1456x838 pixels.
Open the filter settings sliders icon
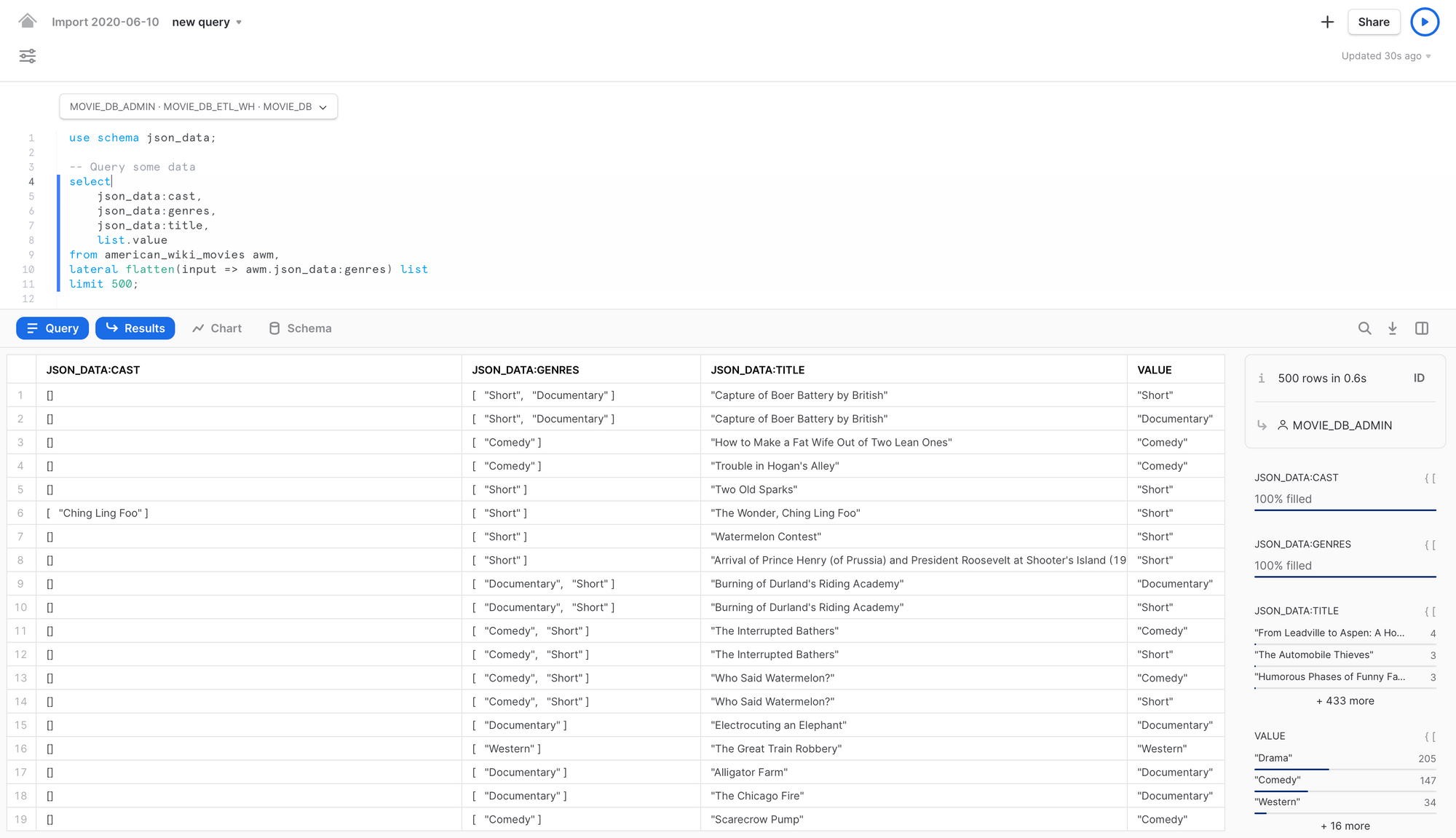click(x=28, y=56)
